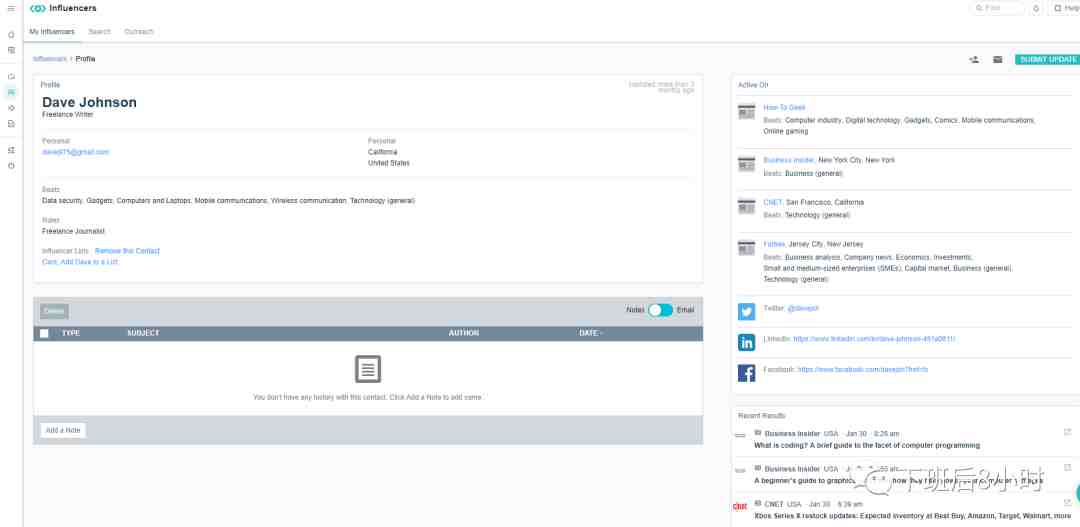
Task: Click the envelope email icon near Submit Update
Action: tap(997, 60)
